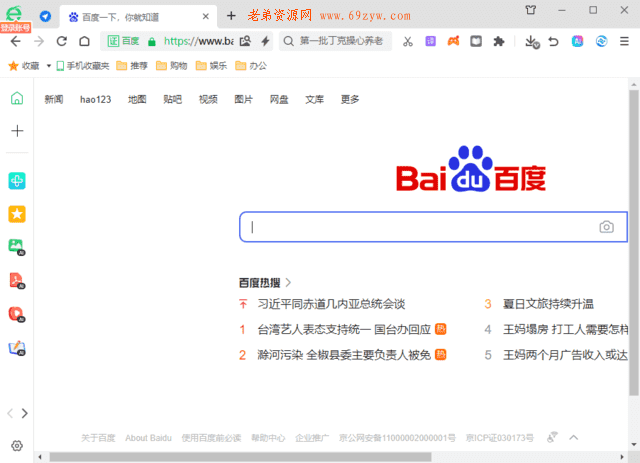Open hot search item 夏日文旅持续升温
Screen dimensions: 640x463
(547, 304)
